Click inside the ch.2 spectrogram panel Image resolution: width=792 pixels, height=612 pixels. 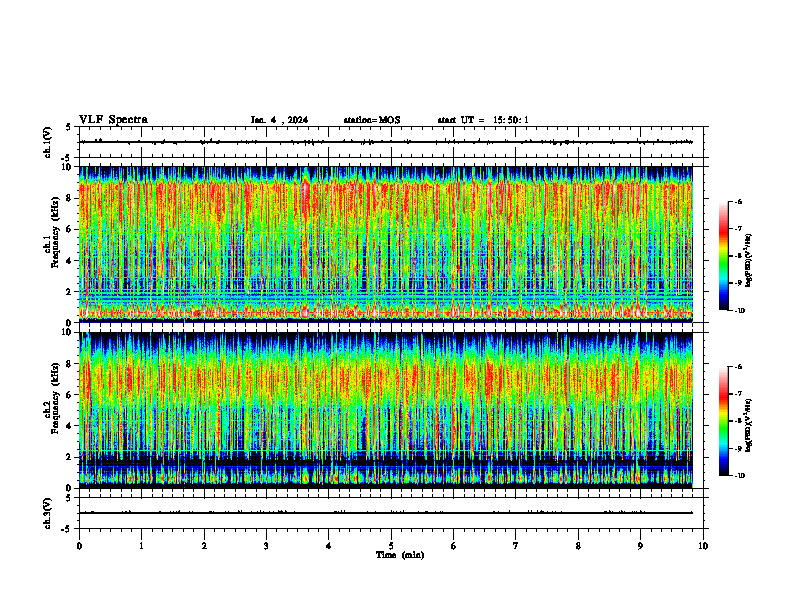386,410
